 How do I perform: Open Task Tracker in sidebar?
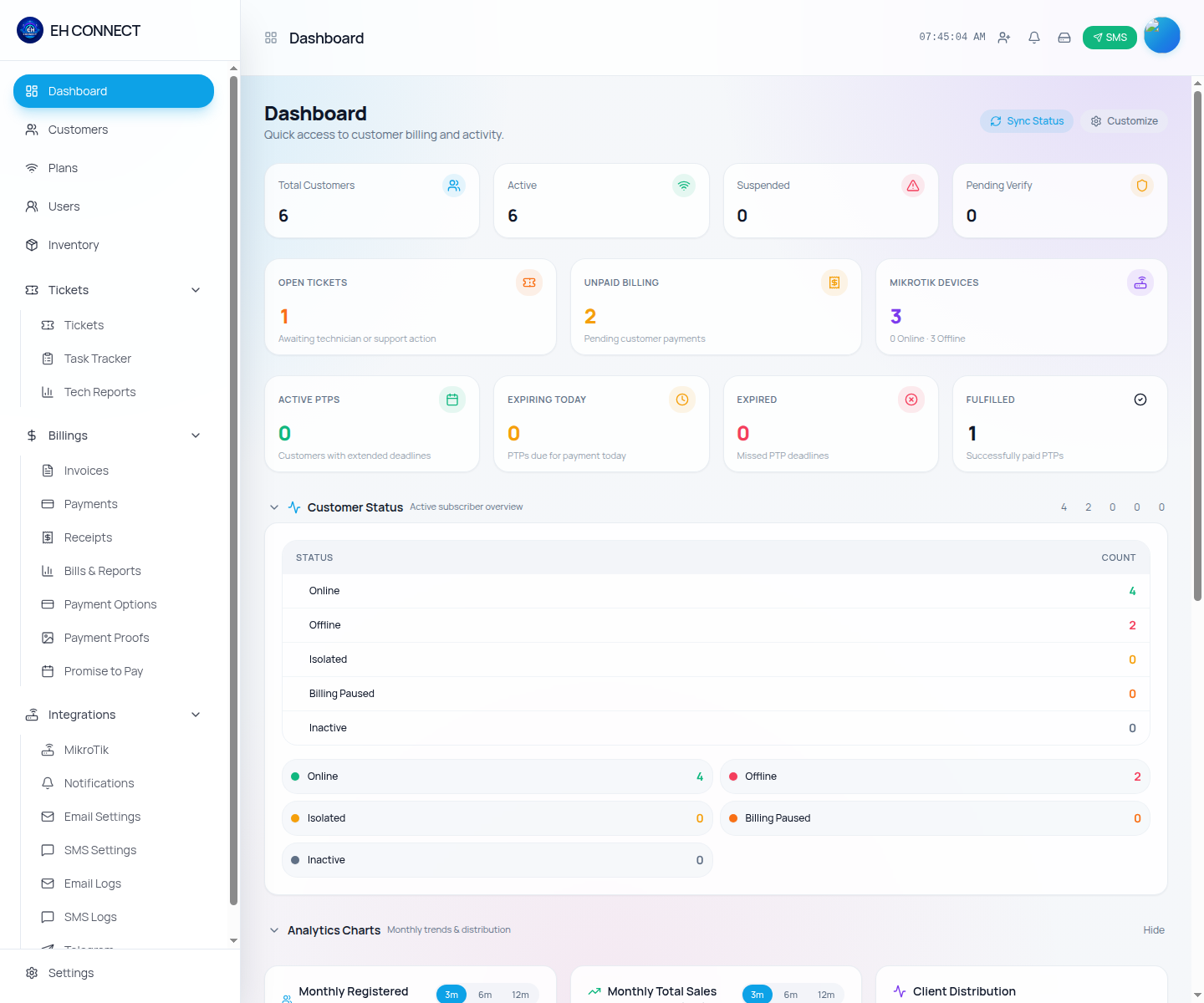pos(122,359)
